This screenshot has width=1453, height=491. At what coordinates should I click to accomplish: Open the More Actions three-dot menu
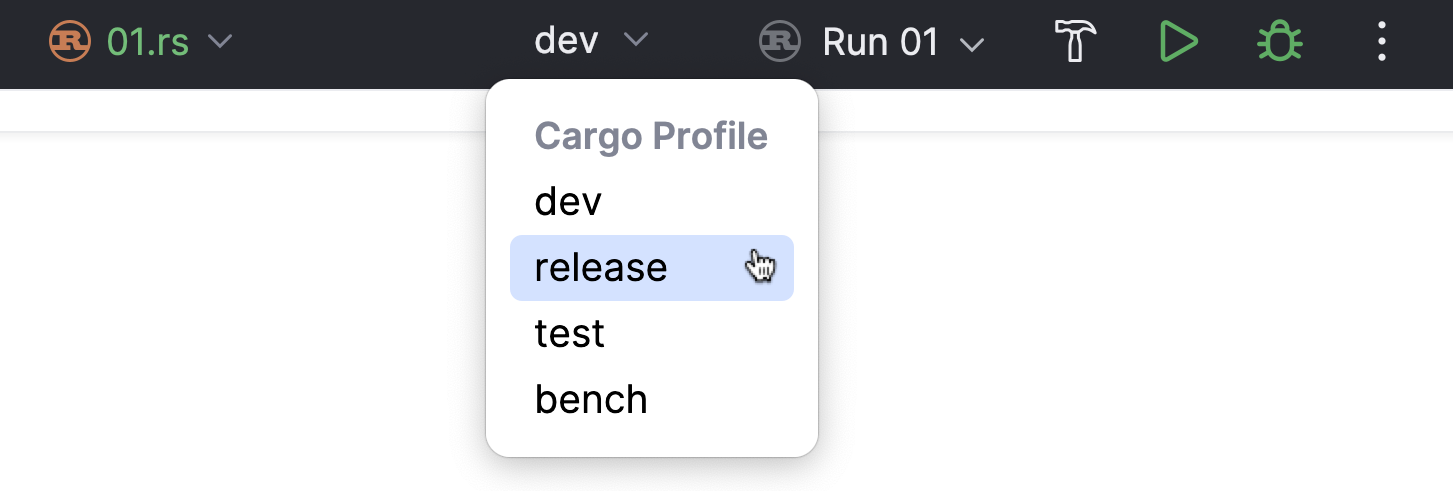click(x=1381, y=43)
